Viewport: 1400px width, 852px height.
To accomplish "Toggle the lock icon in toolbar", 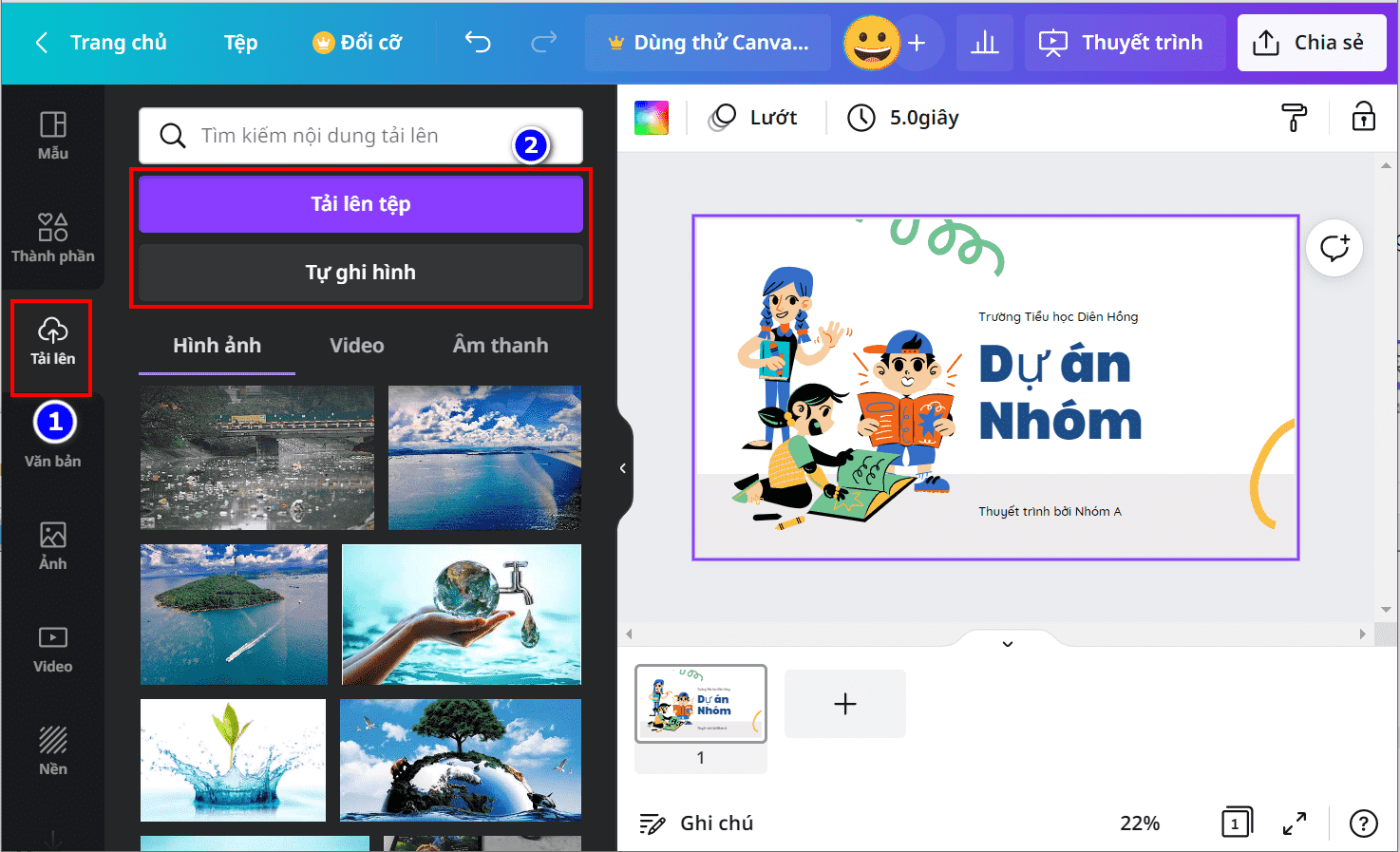I will click(x=1364, y=117).
